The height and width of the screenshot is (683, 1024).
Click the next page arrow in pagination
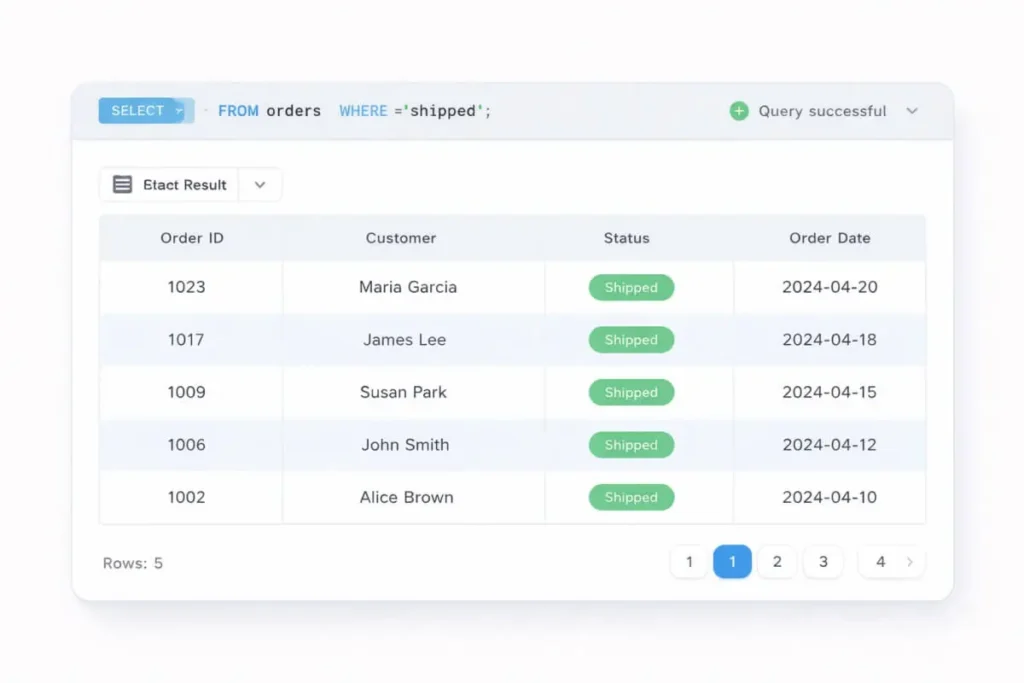tap(910, 562)
